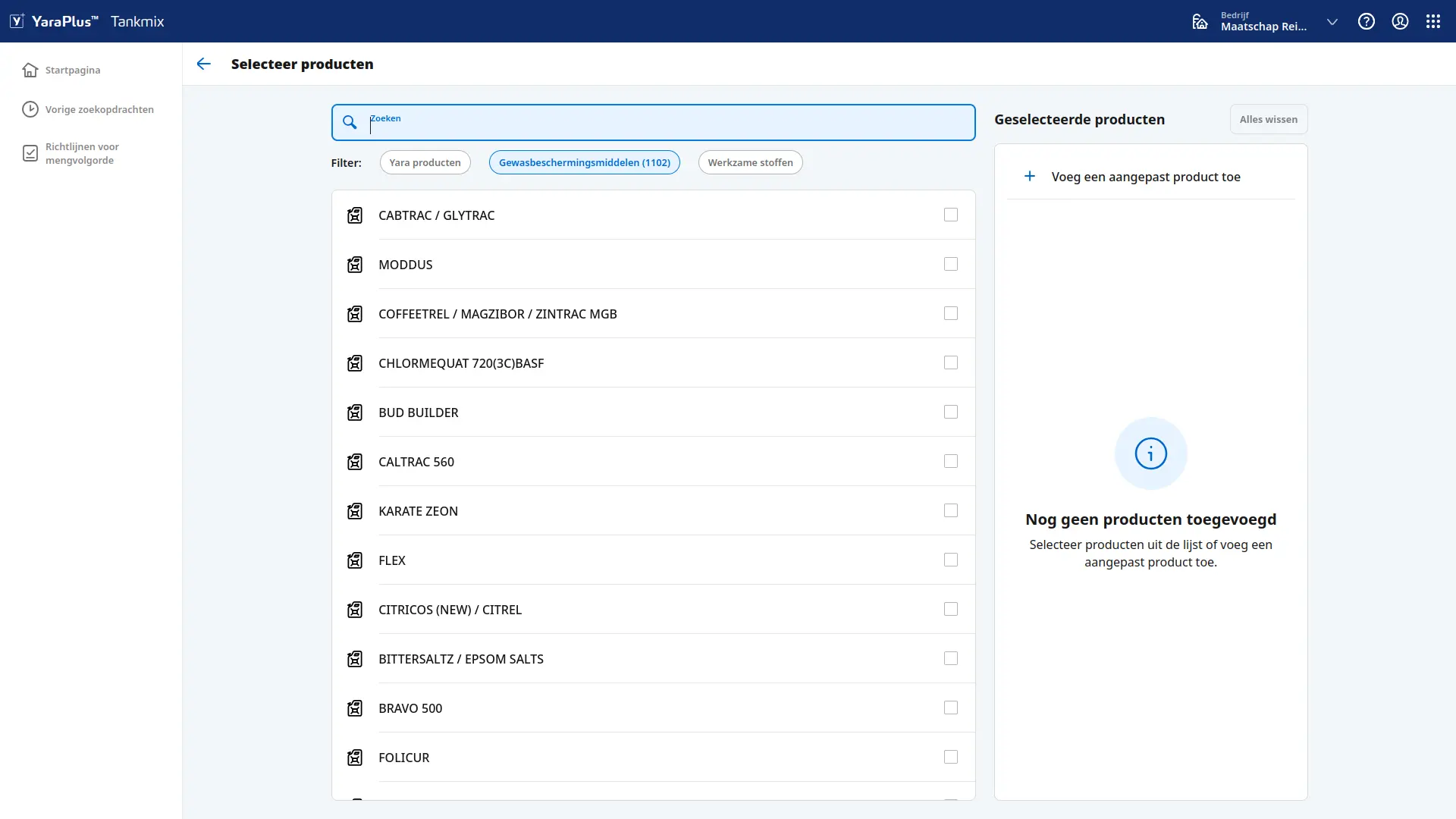Check the KARATE ZEON checkbox

(951, 510)
